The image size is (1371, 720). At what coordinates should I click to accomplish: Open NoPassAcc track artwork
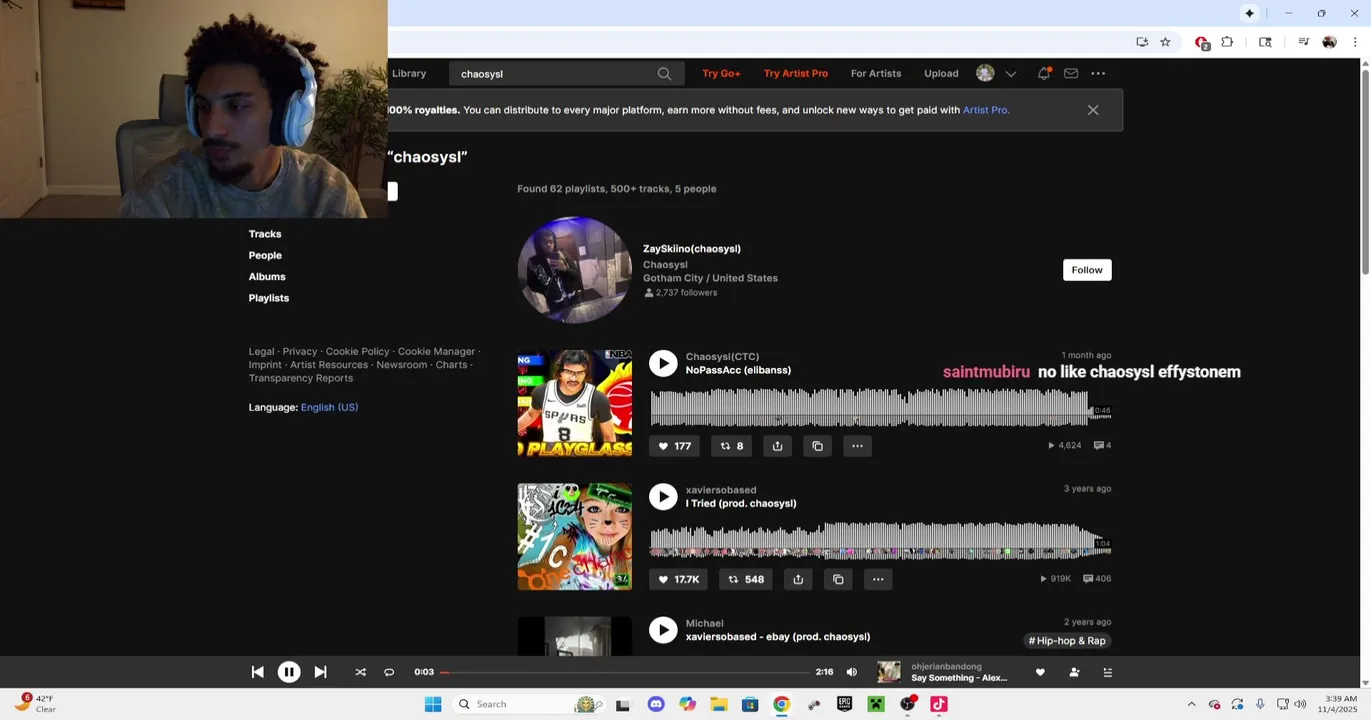point(575,403)
